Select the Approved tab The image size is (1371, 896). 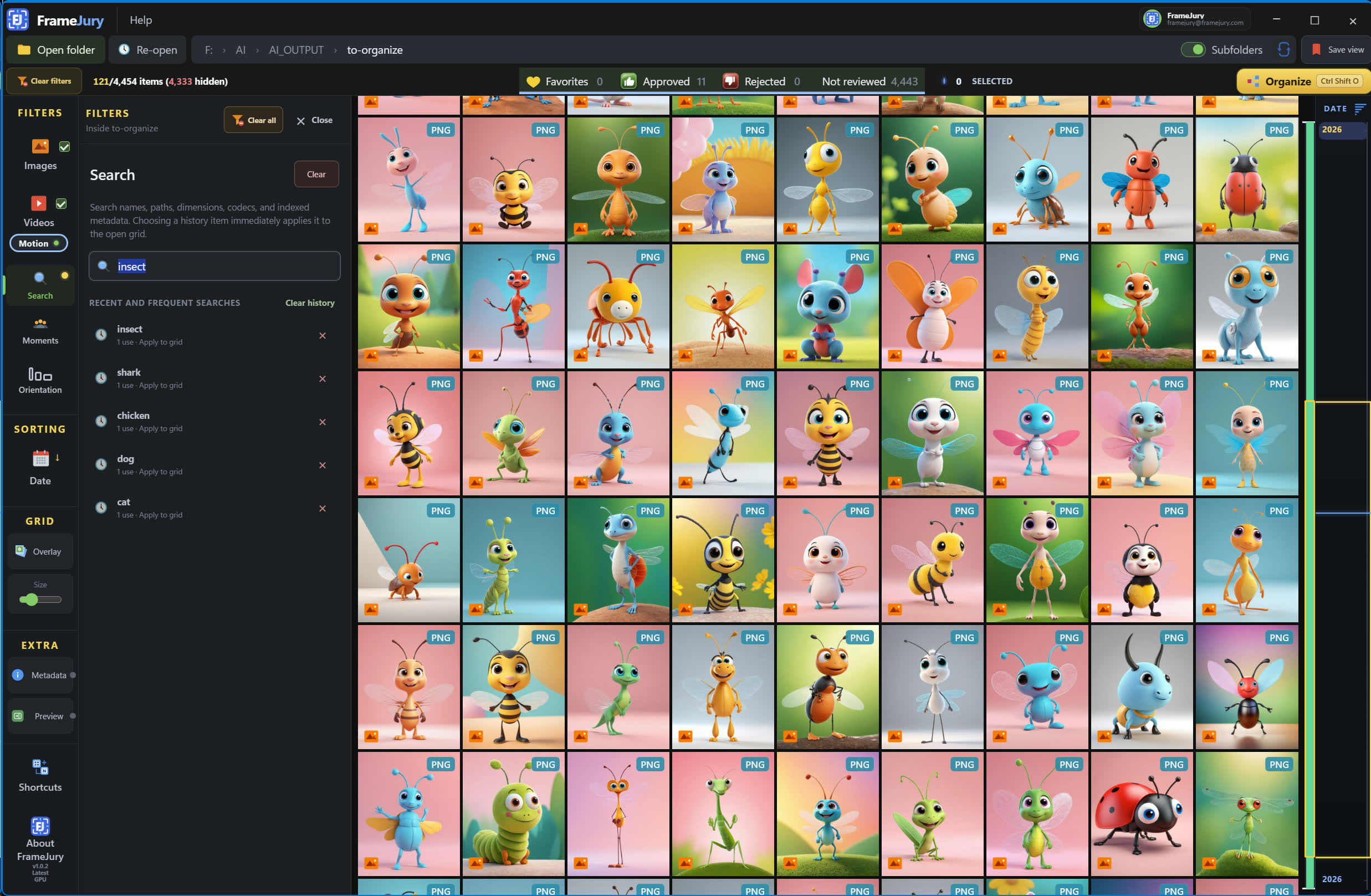663,81
